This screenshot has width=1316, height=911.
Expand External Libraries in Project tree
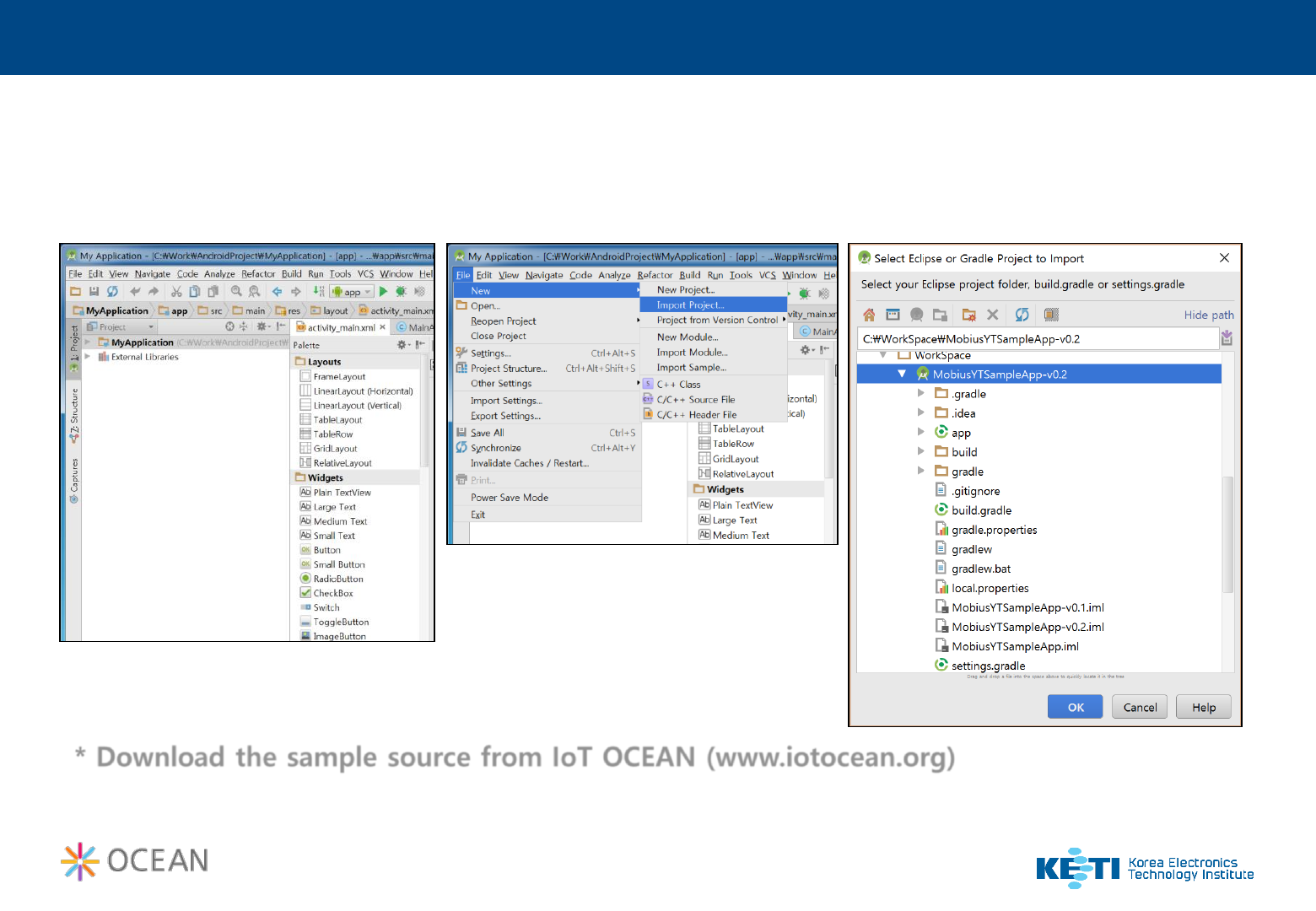(x=88, y=357)
